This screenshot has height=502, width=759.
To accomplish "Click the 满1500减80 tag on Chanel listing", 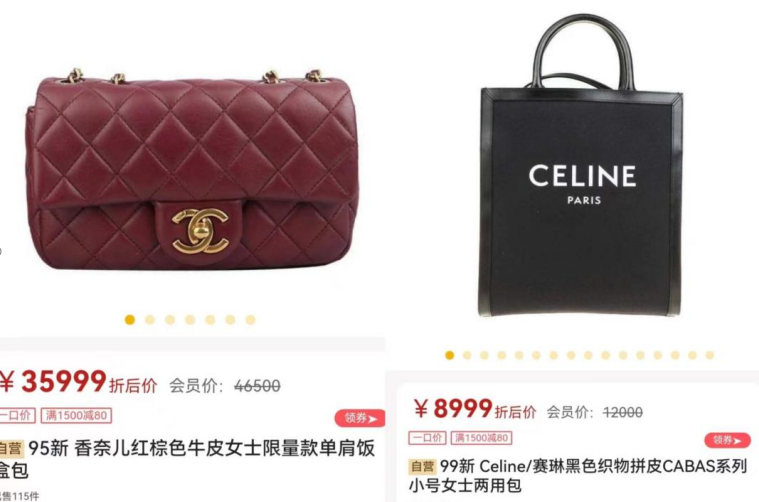I will point(76,415).
